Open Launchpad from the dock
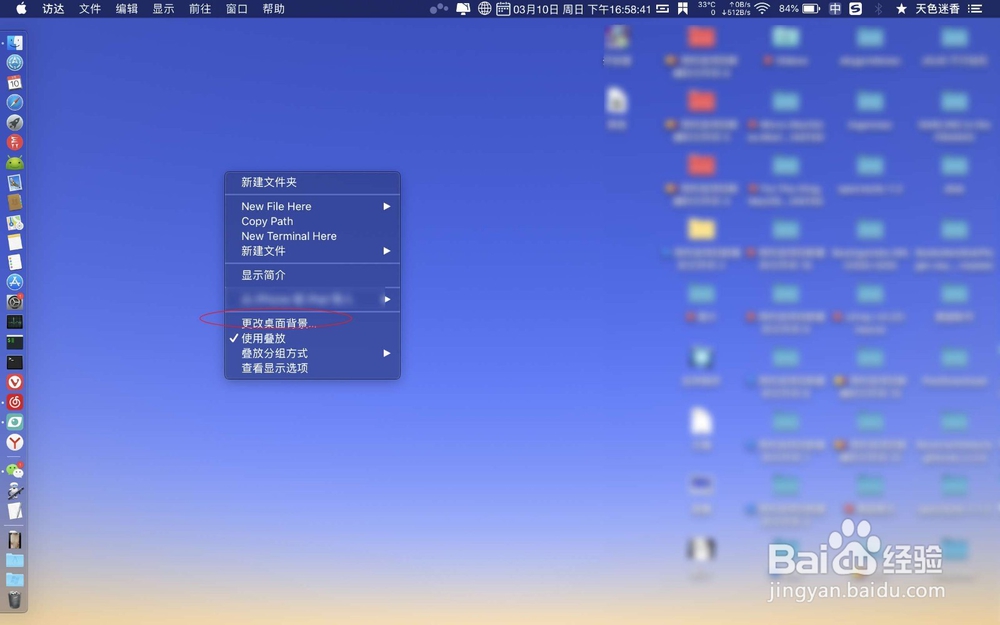This screenshot has width=1000, height=625. (x=14, y=122)
